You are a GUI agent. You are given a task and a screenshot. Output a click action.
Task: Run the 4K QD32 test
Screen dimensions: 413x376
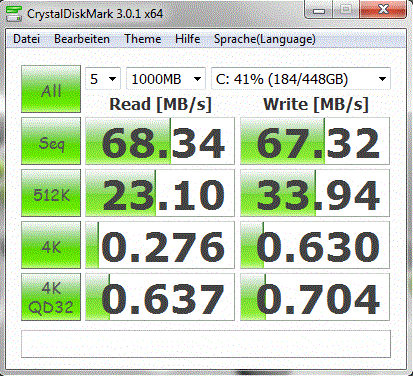coord(51,297)
